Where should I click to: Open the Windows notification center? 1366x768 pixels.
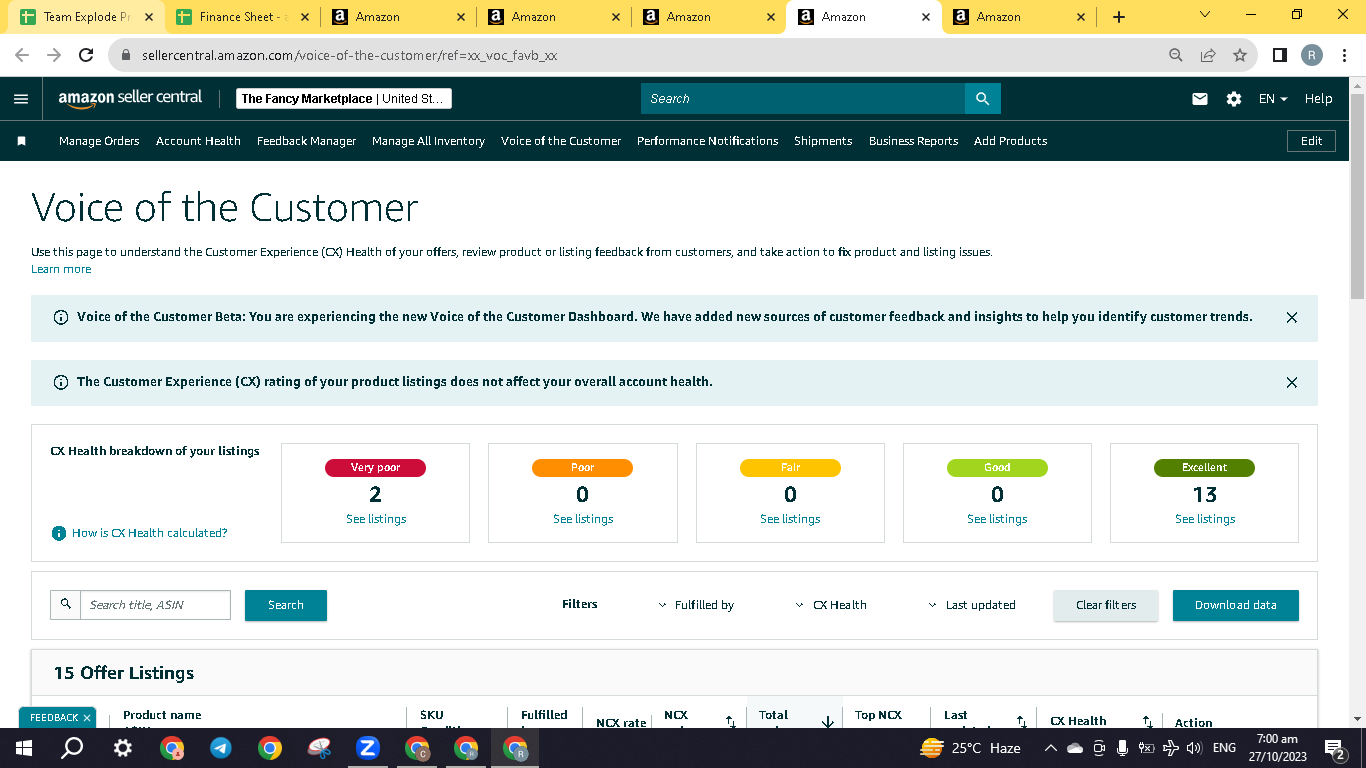(1333, 748)
